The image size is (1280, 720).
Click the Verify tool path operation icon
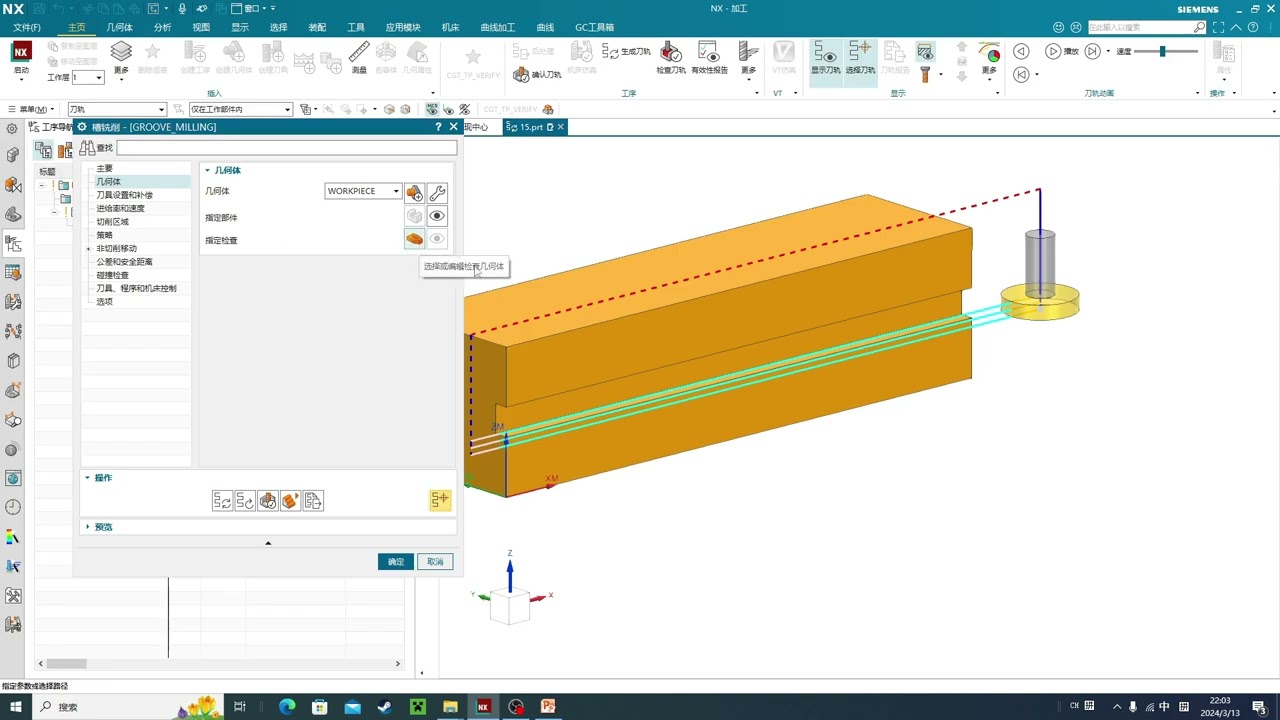pos(268,501)
